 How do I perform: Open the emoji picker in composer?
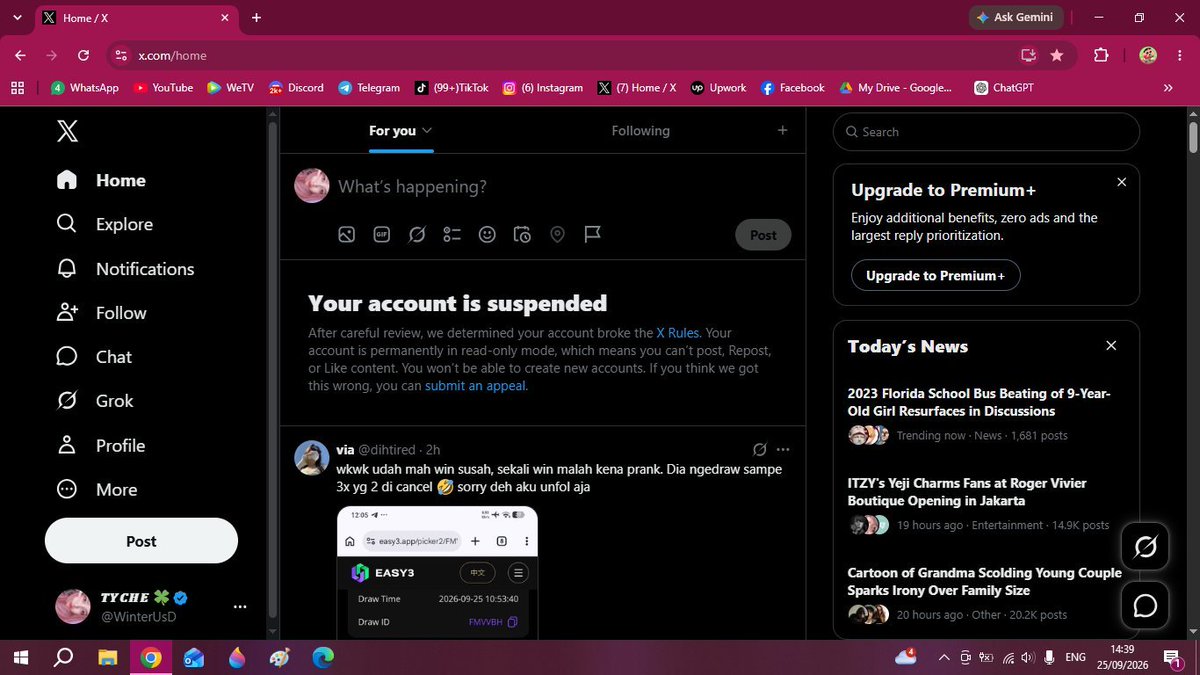click(x=487, y=234)
